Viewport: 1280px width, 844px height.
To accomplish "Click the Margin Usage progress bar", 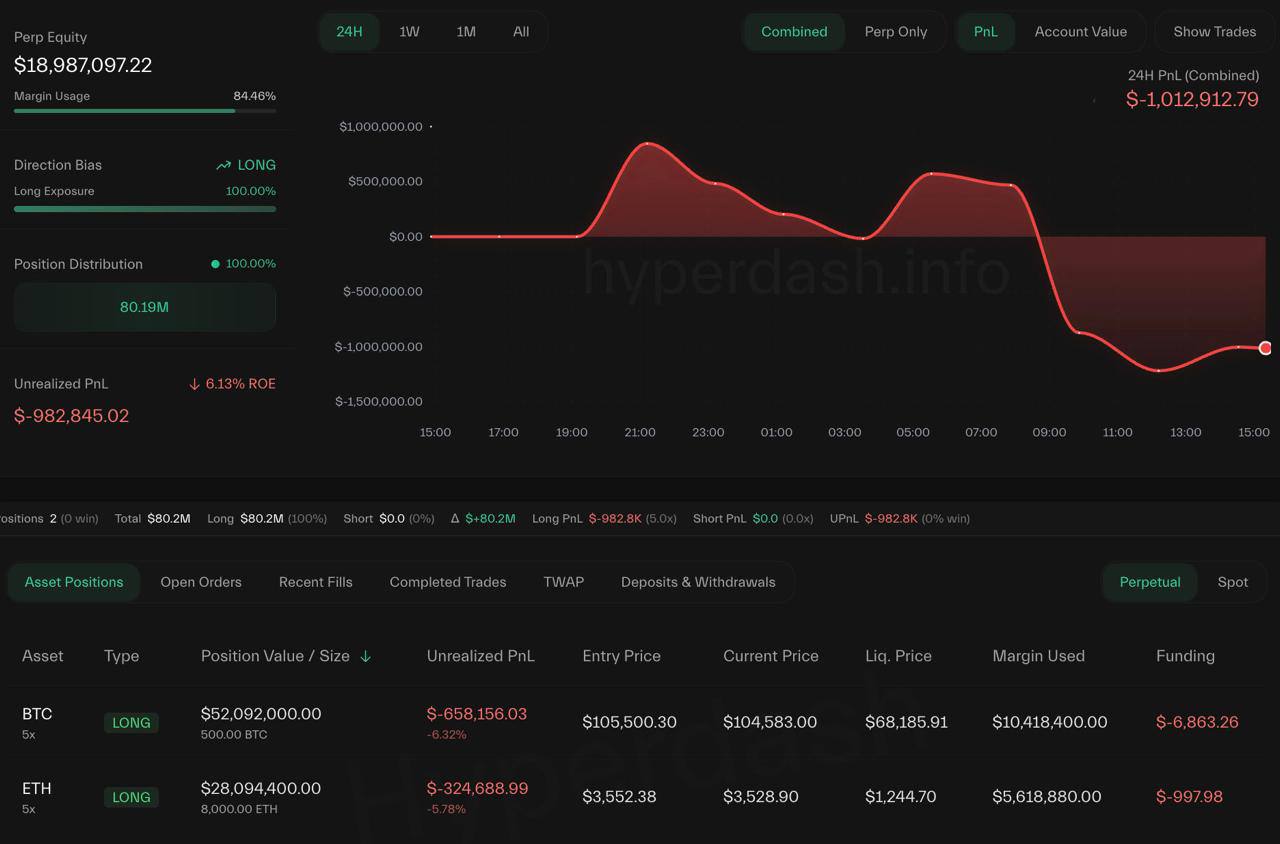I will tap(145, 111).
